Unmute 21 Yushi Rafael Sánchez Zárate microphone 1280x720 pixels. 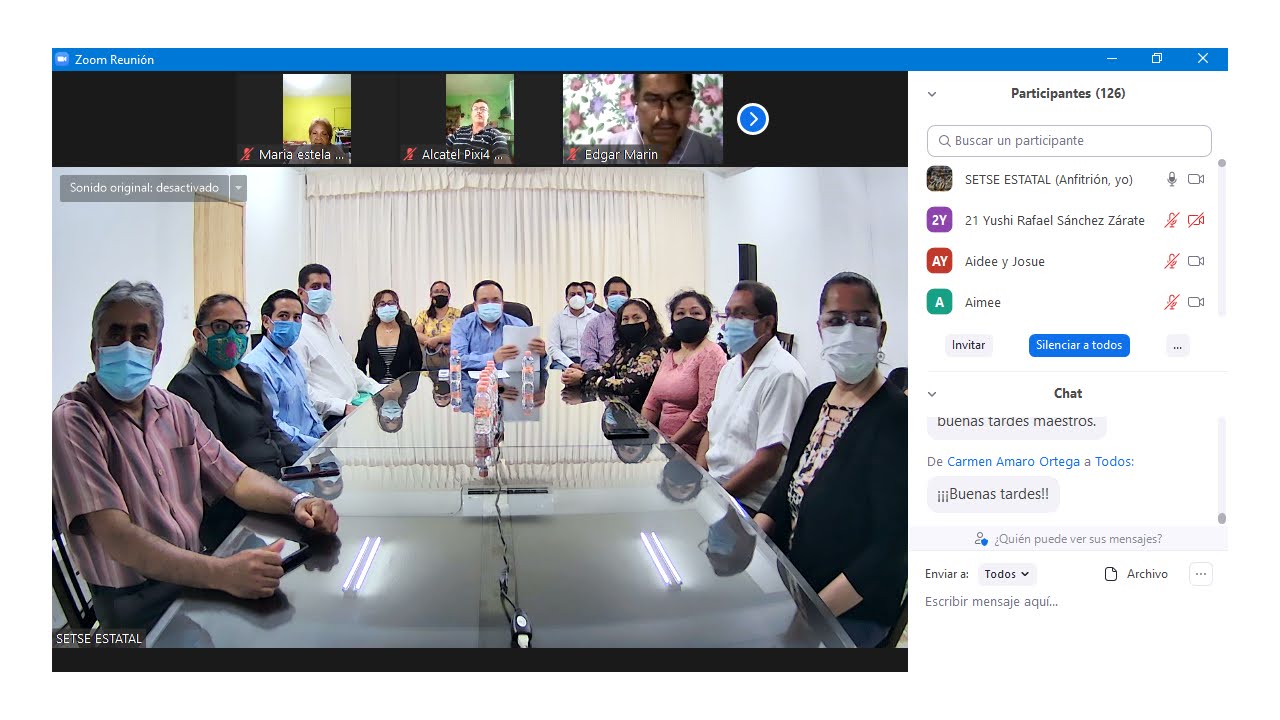(x=1172, y=220)
